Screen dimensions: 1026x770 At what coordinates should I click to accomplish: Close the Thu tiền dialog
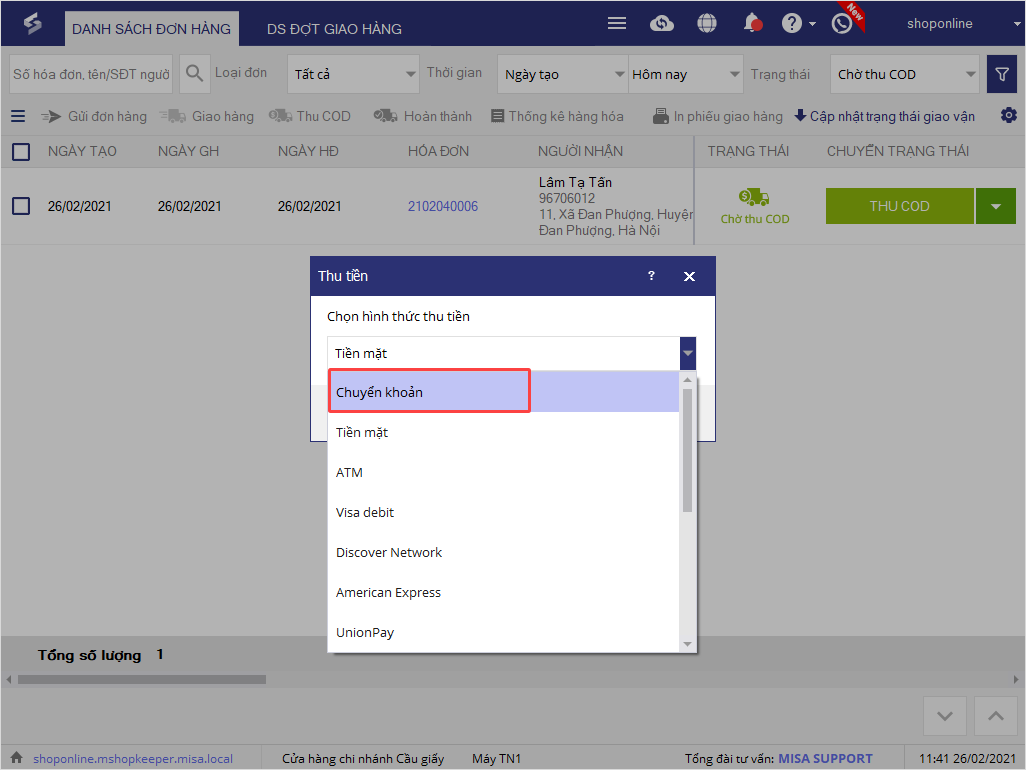click(689, 276)
